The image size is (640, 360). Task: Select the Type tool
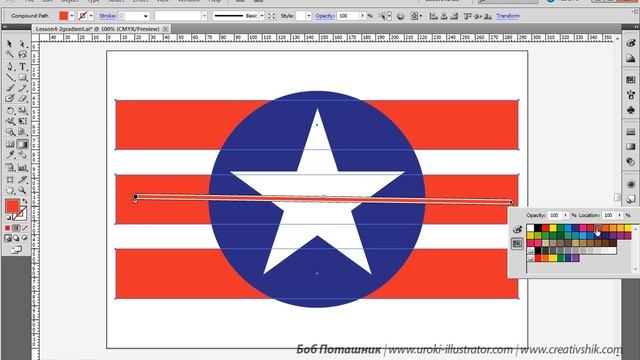(22, 66)
